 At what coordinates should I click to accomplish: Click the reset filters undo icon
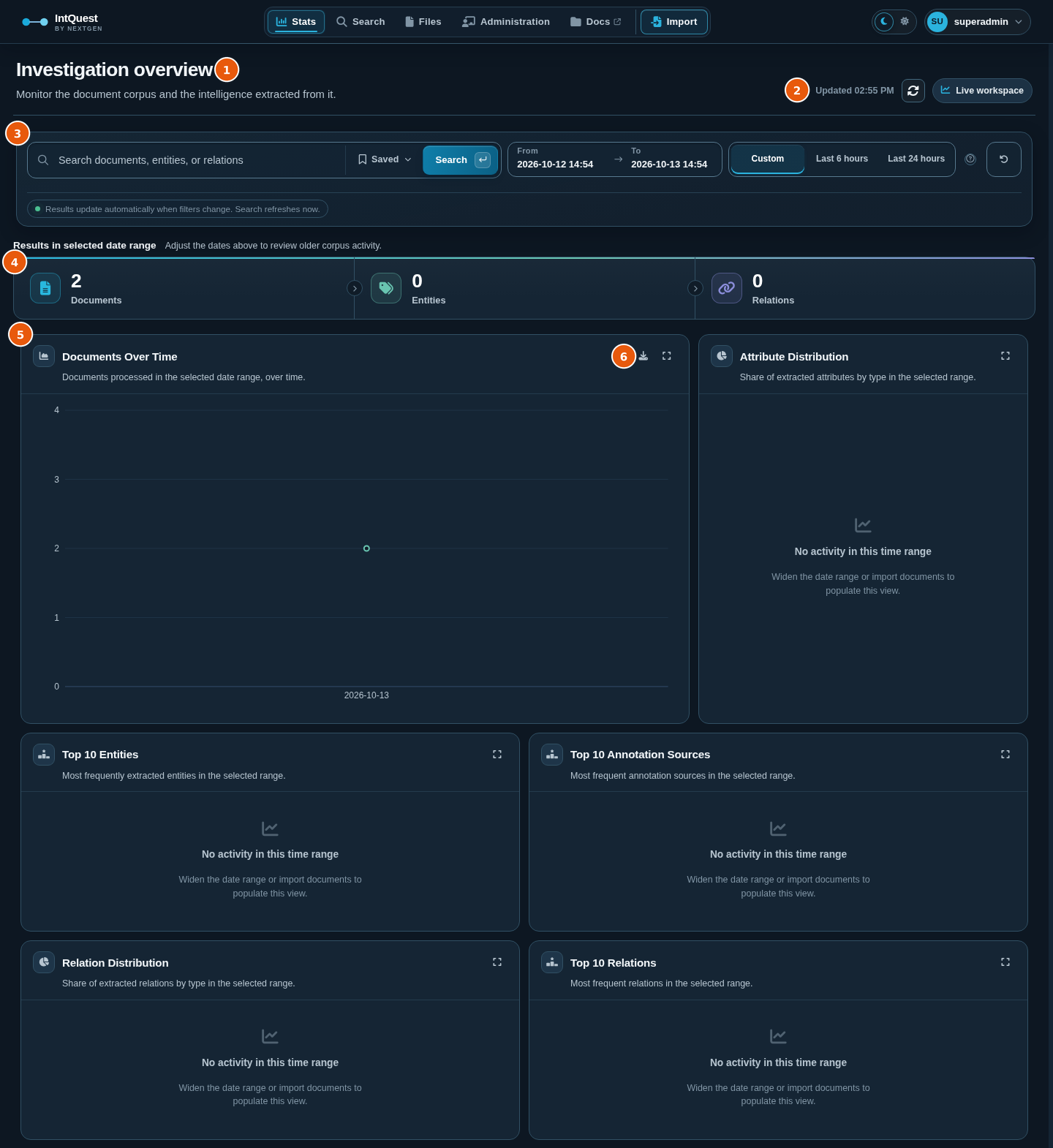(x=1004, y=159)
